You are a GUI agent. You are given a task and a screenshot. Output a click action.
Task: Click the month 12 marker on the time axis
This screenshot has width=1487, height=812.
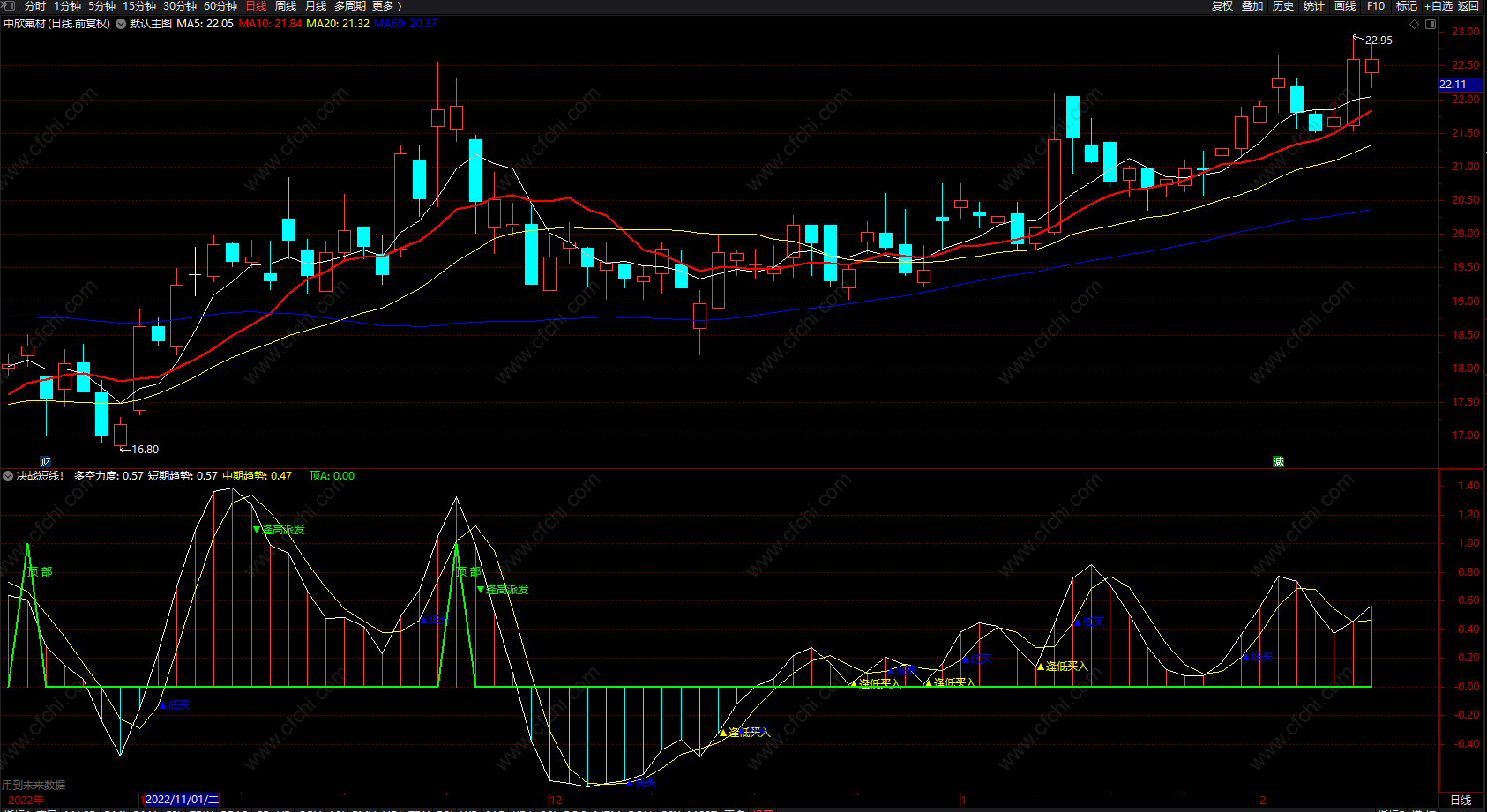pos(556,801)
